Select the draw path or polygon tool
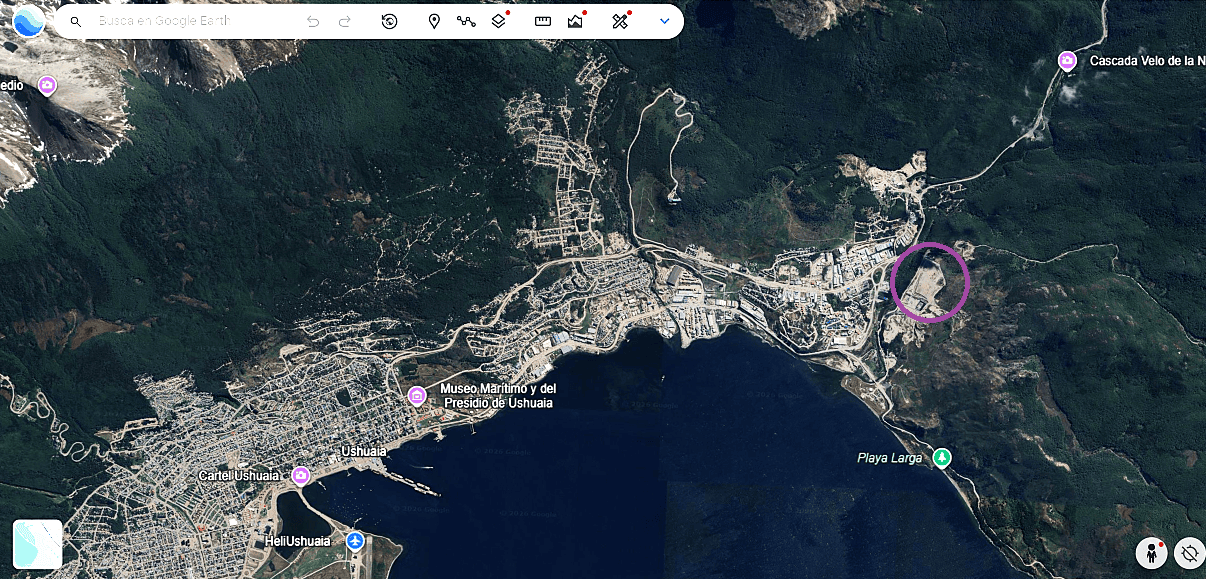Screen dimensions: 1206x579 click(466, 21)
